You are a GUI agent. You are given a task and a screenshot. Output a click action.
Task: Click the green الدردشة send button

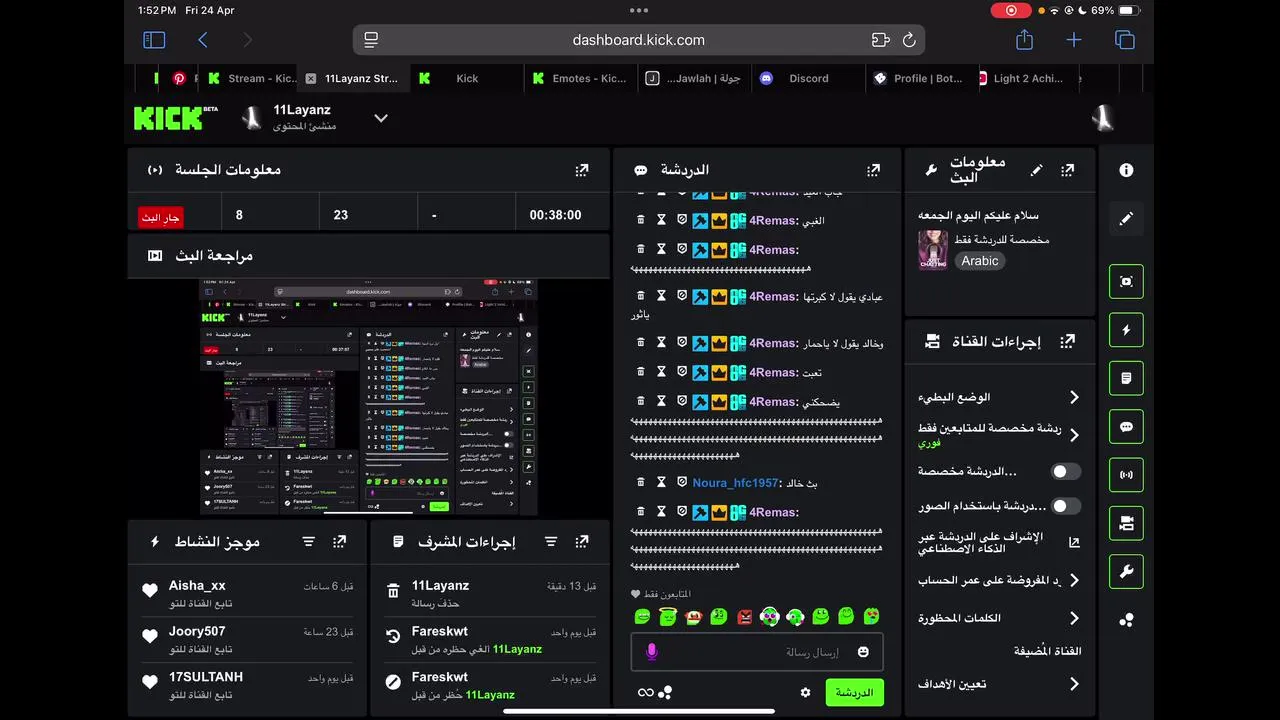click(x=854, y=692)
